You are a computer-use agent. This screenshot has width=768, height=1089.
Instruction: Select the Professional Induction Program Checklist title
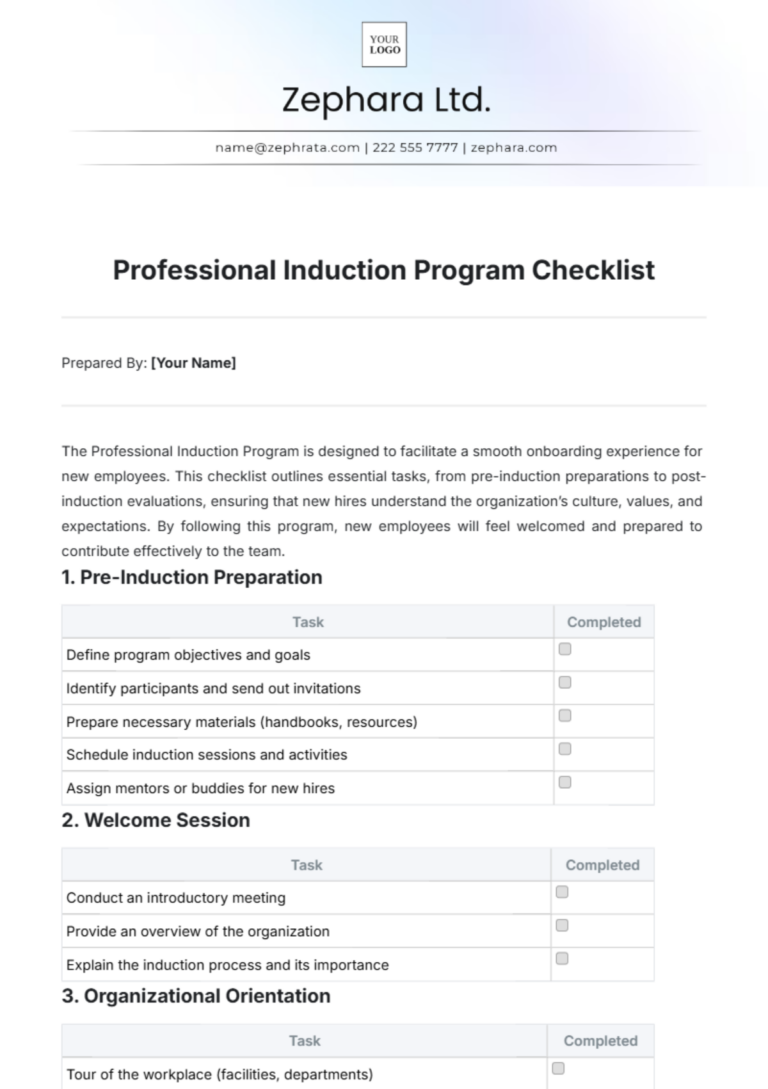pos(384,270)
